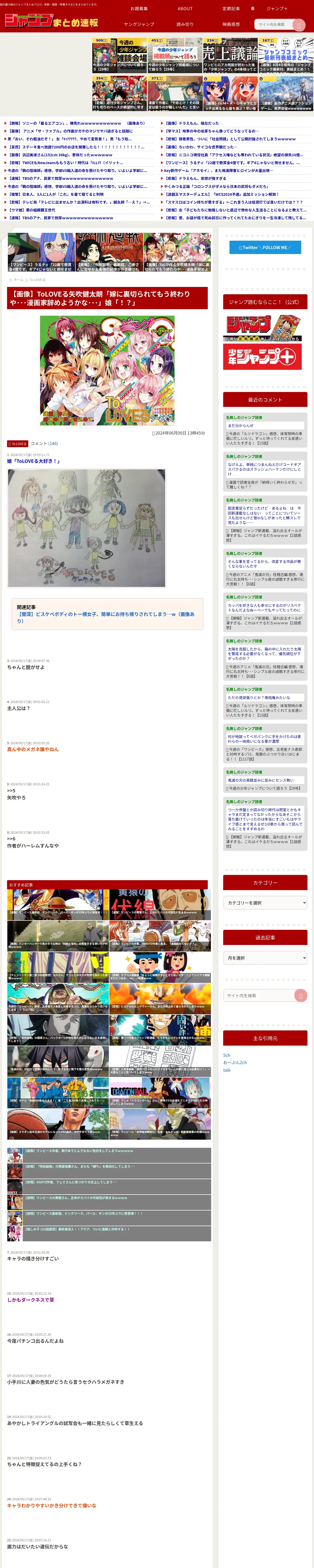Open the 黒の組織霸王世代 headline link
Screen dimensions: 314x1568
point(32,210)
